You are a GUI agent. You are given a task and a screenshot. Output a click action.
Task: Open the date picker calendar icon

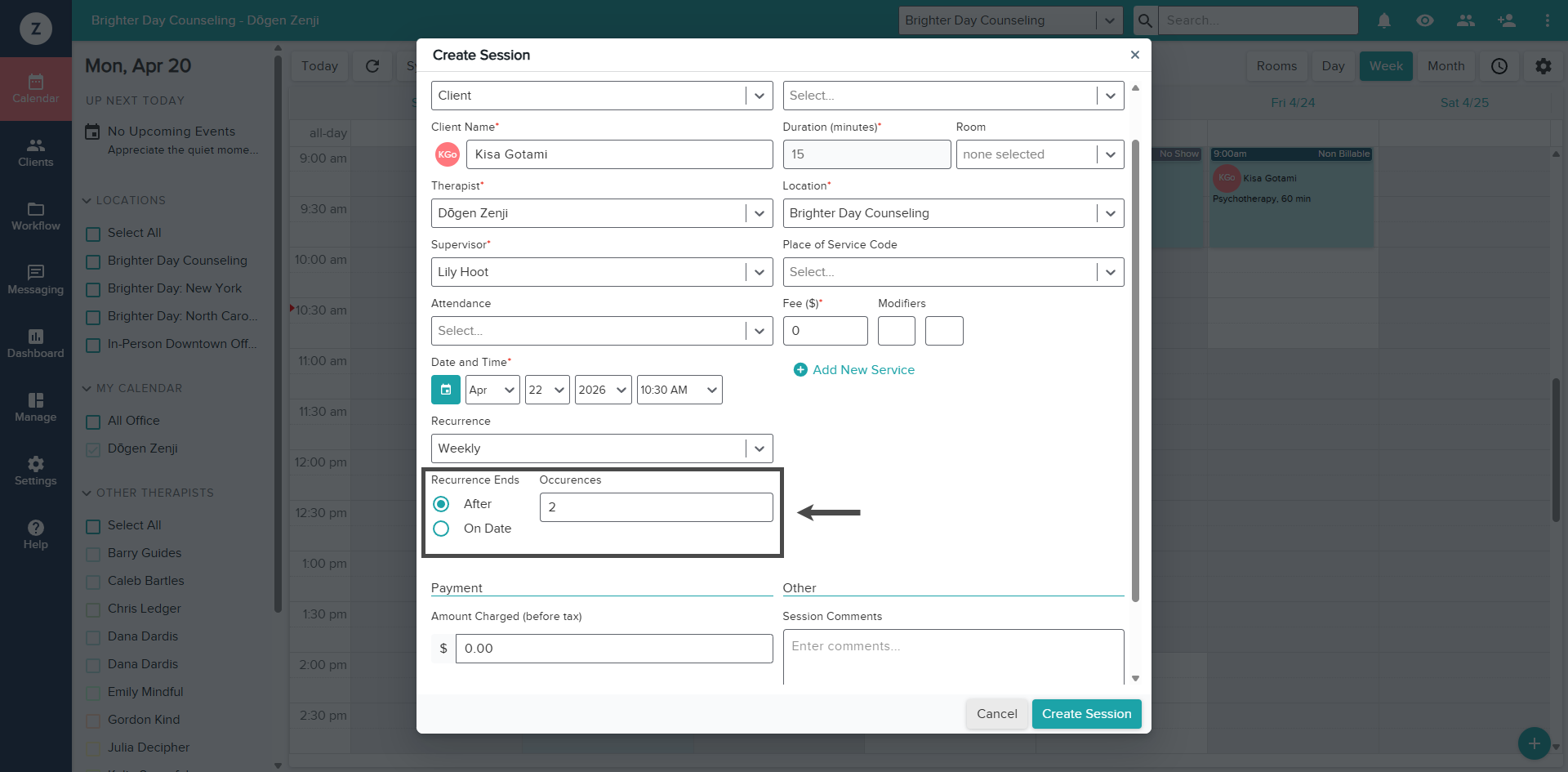[446, 390]
